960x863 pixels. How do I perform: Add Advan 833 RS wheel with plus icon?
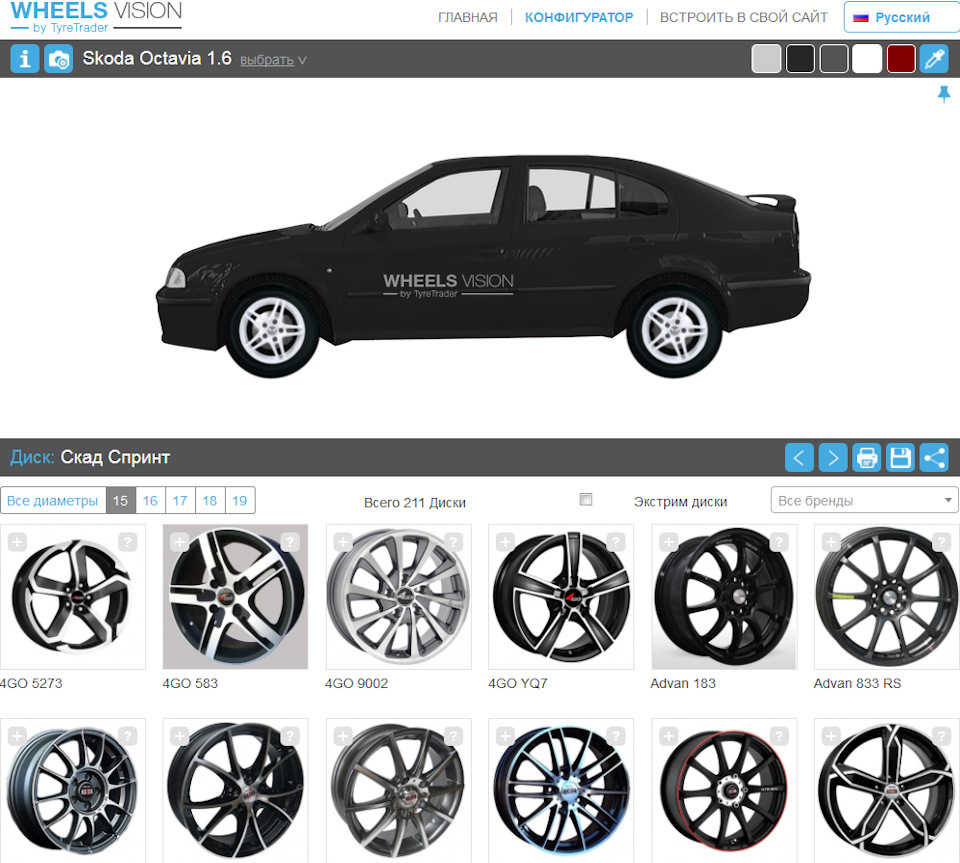pyautogui.click(x=831, y=542)
